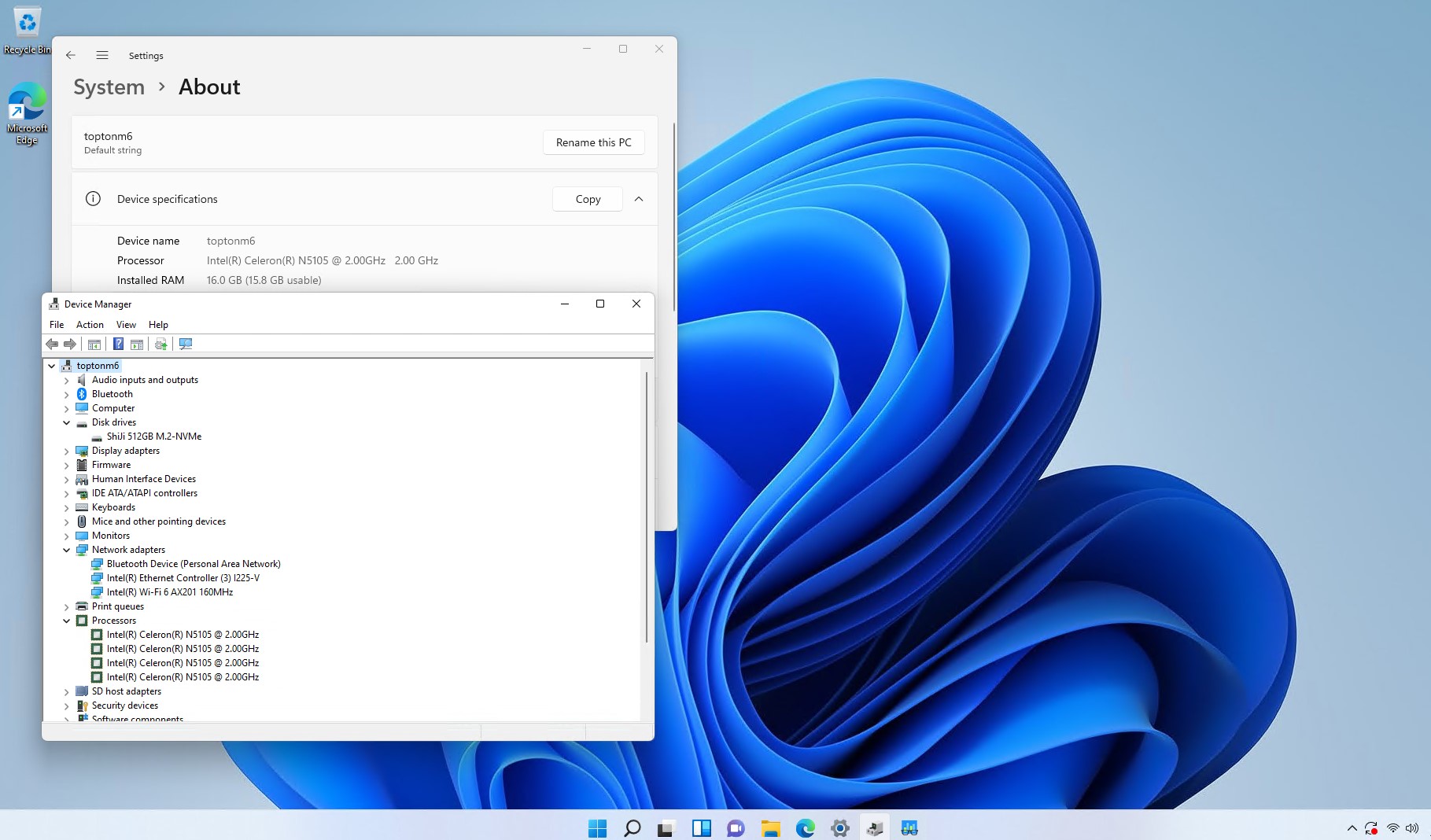Screen dimensions: 1431x840
Task: Select the Security devices category
Action: pyautogui.click(x=125, y=706)
